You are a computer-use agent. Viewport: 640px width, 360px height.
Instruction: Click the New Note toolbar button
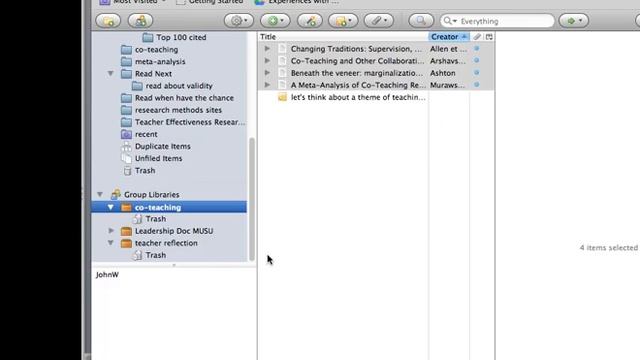[343, 20]
